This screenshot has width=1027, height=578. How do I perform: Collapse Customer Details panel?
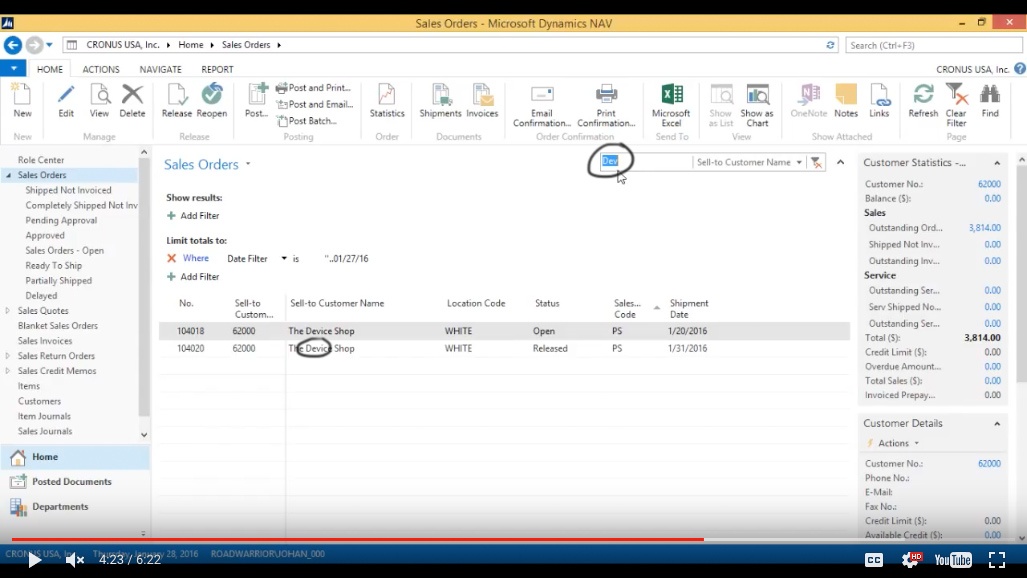(997, 423)
